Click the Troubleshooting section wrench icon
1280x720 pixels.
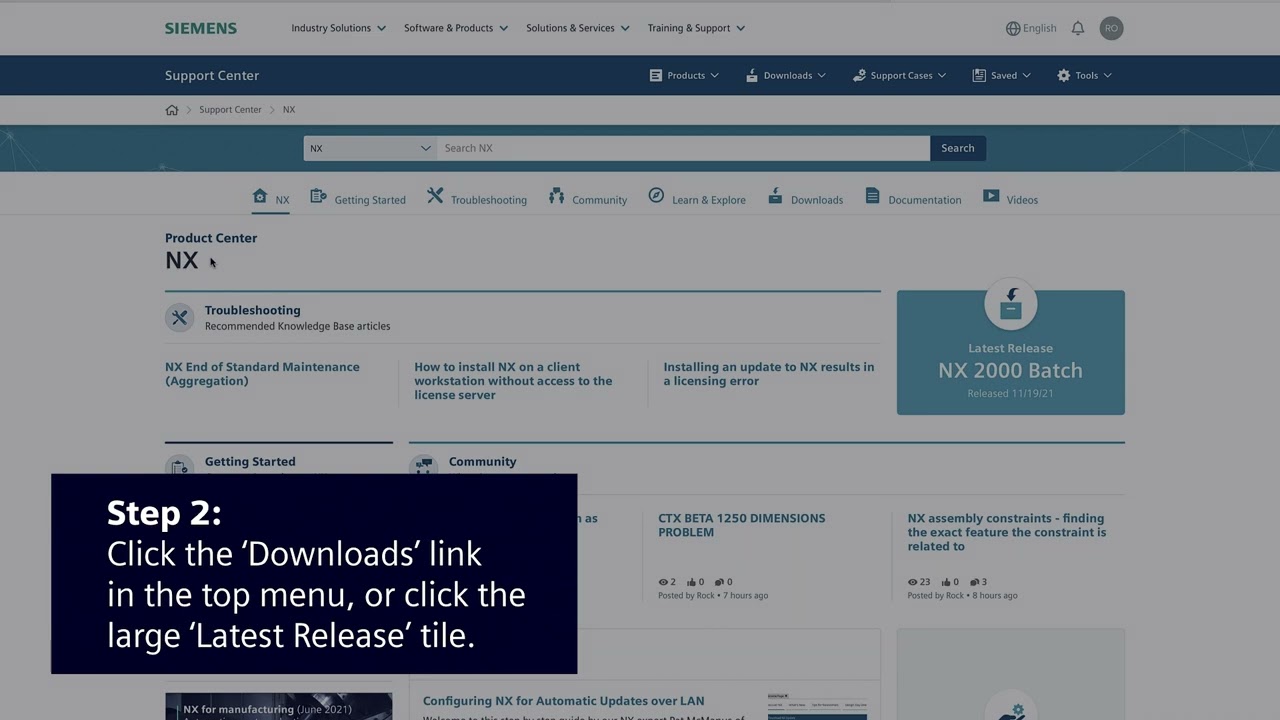(180, 318)
